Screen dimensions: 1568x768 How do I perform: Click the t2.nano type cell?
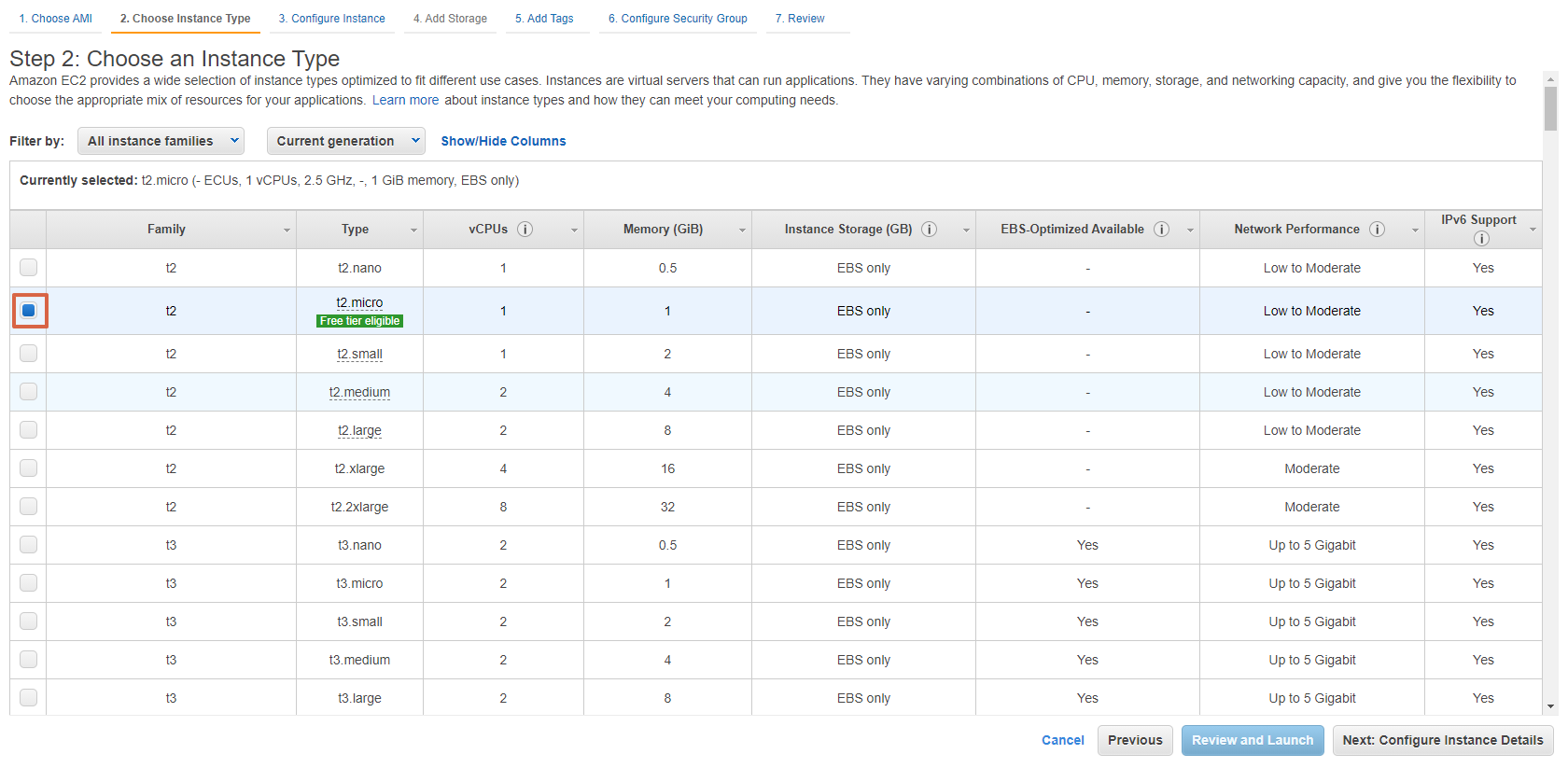click(359, 268)
